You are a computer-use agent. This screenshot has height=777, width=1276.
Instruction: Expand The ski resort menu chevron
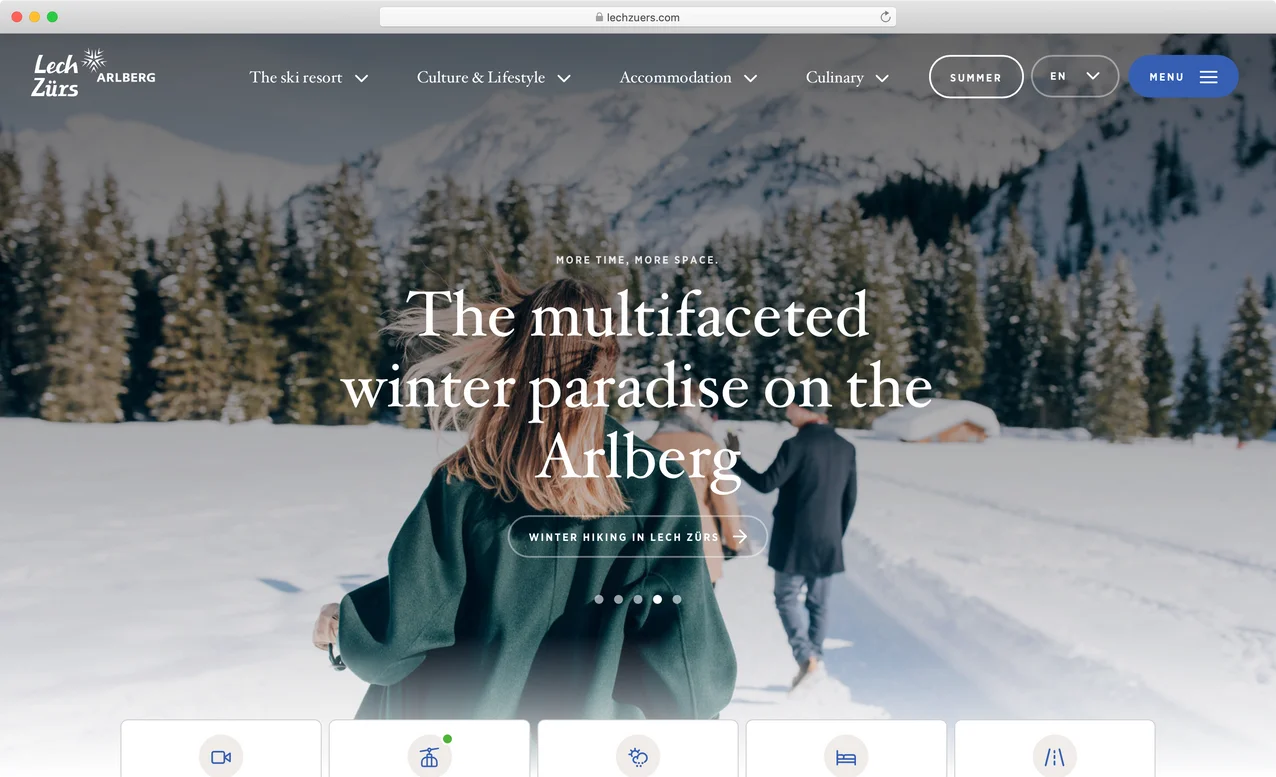[x=362, y=78]
